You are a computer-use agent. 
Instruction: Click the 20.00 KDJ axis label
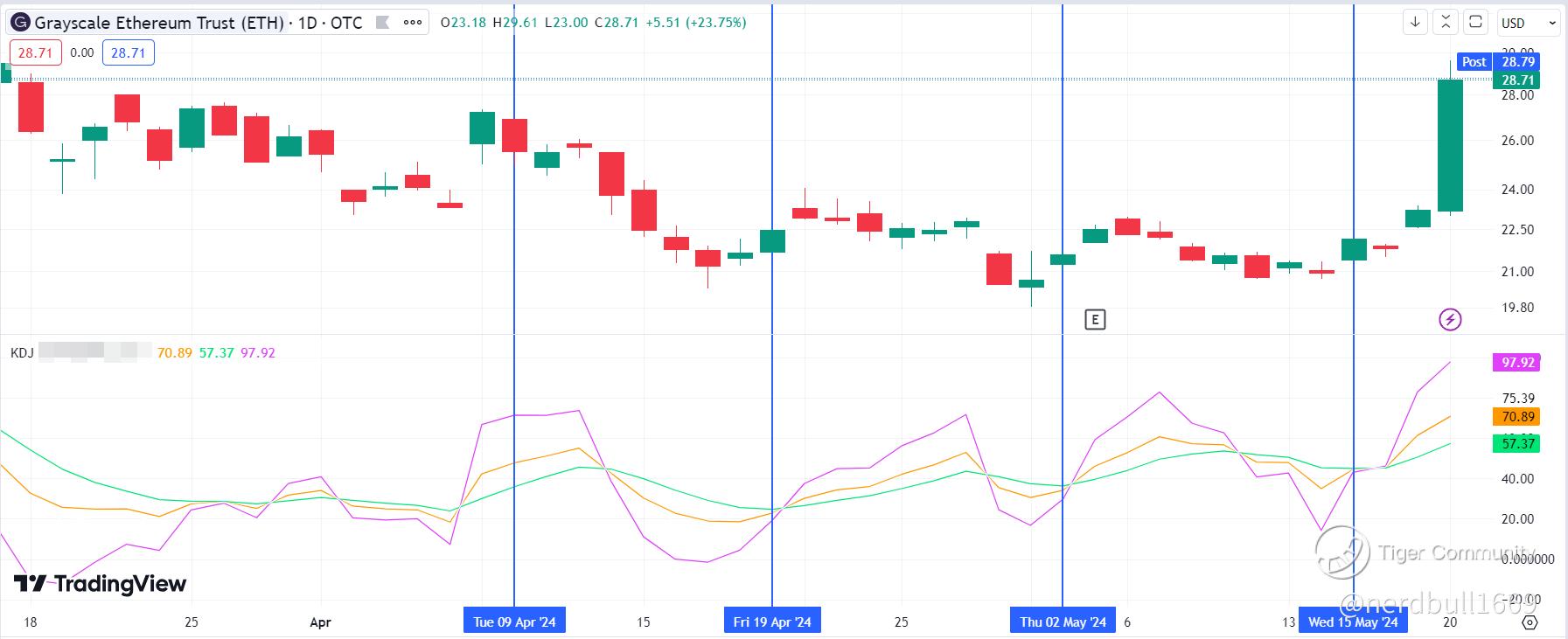pos(1518,519)
